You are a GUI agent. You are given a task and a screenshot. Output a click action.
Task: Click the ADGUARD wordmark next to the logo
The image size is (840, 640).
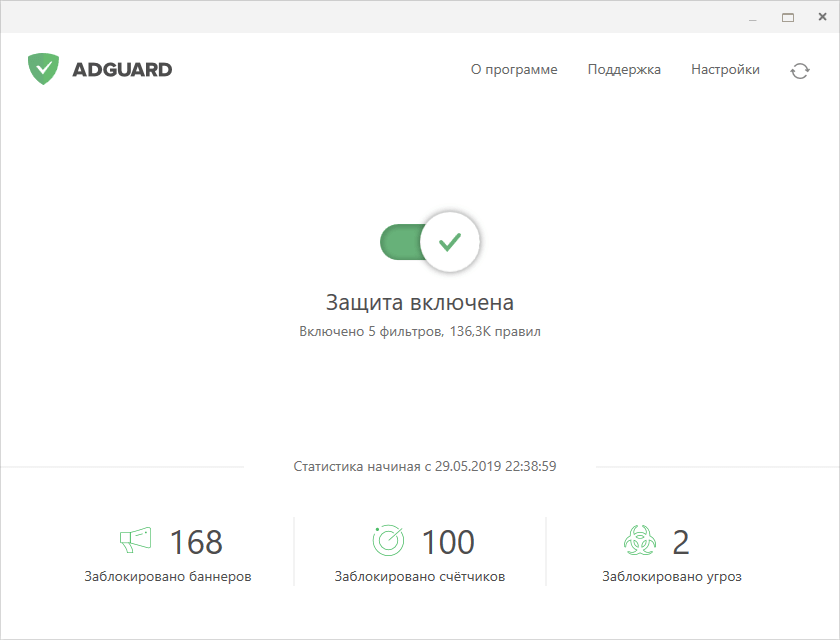pyautogui.click(x=123, y=69)
